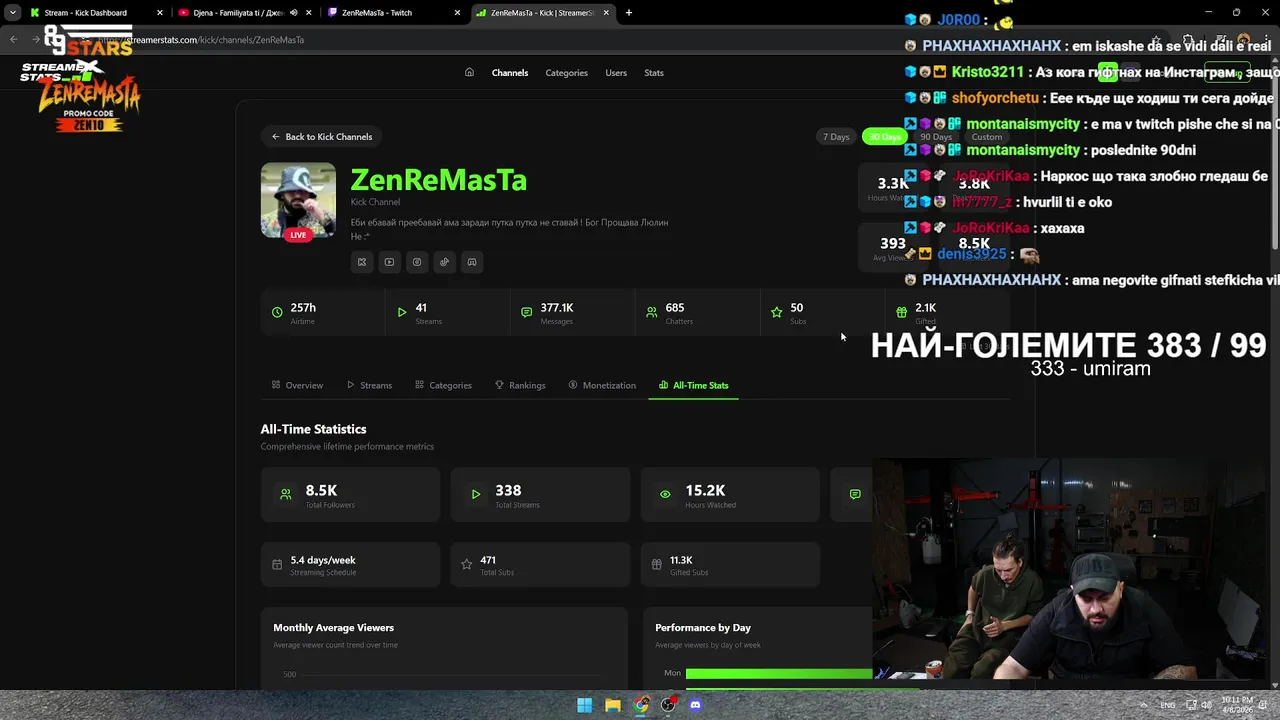
Task: Click the followers icon in 8.5K Total Followers card
Action: [x=286, y=494]
